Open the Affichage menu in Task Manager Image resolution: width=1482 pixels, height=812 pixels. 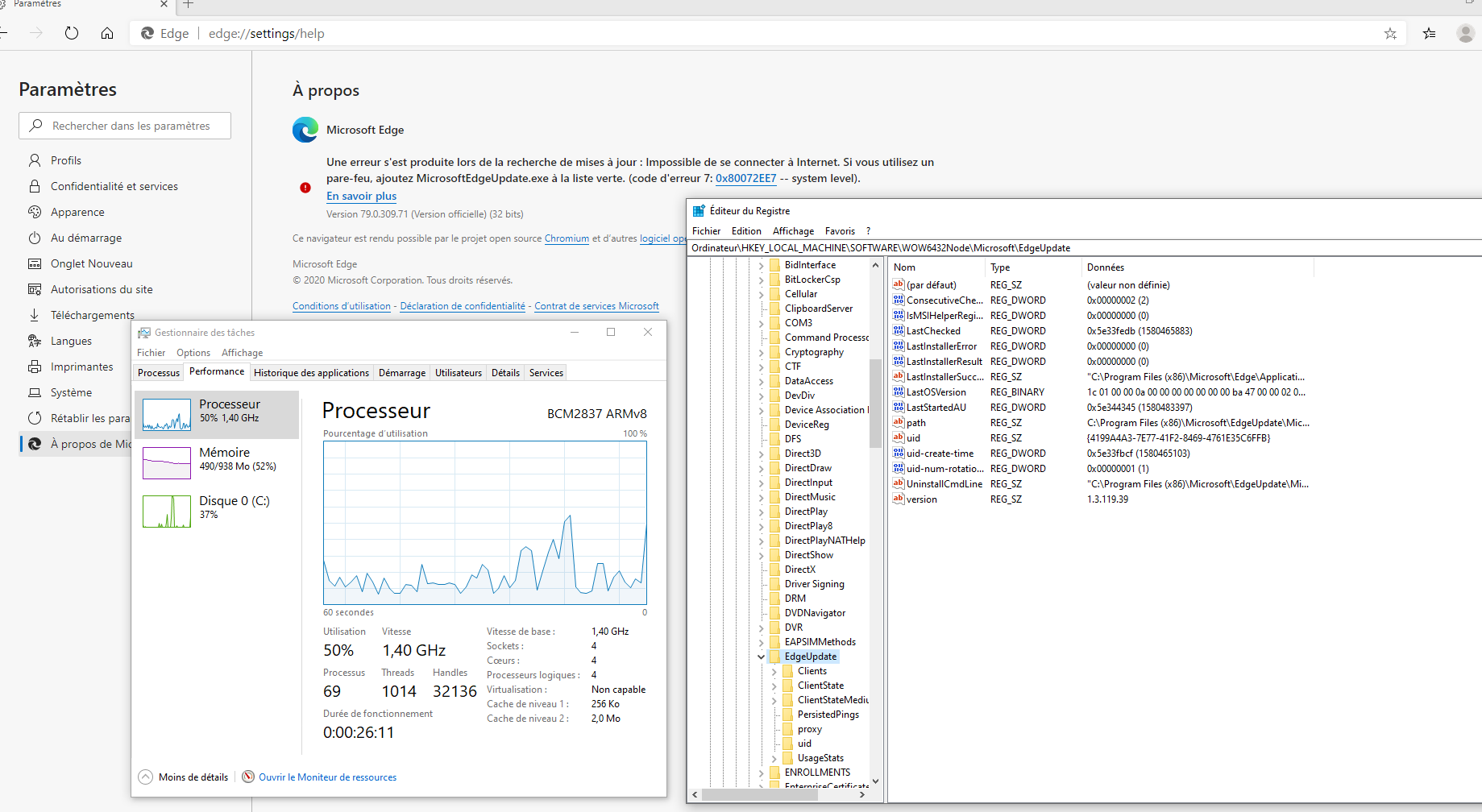pos(242,353)
